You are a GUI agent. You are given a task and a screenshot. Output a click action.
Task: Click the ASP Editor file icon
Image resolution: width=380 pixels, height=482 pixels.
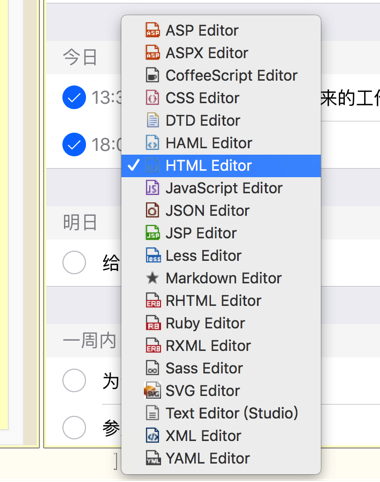(x=152, y=30)
